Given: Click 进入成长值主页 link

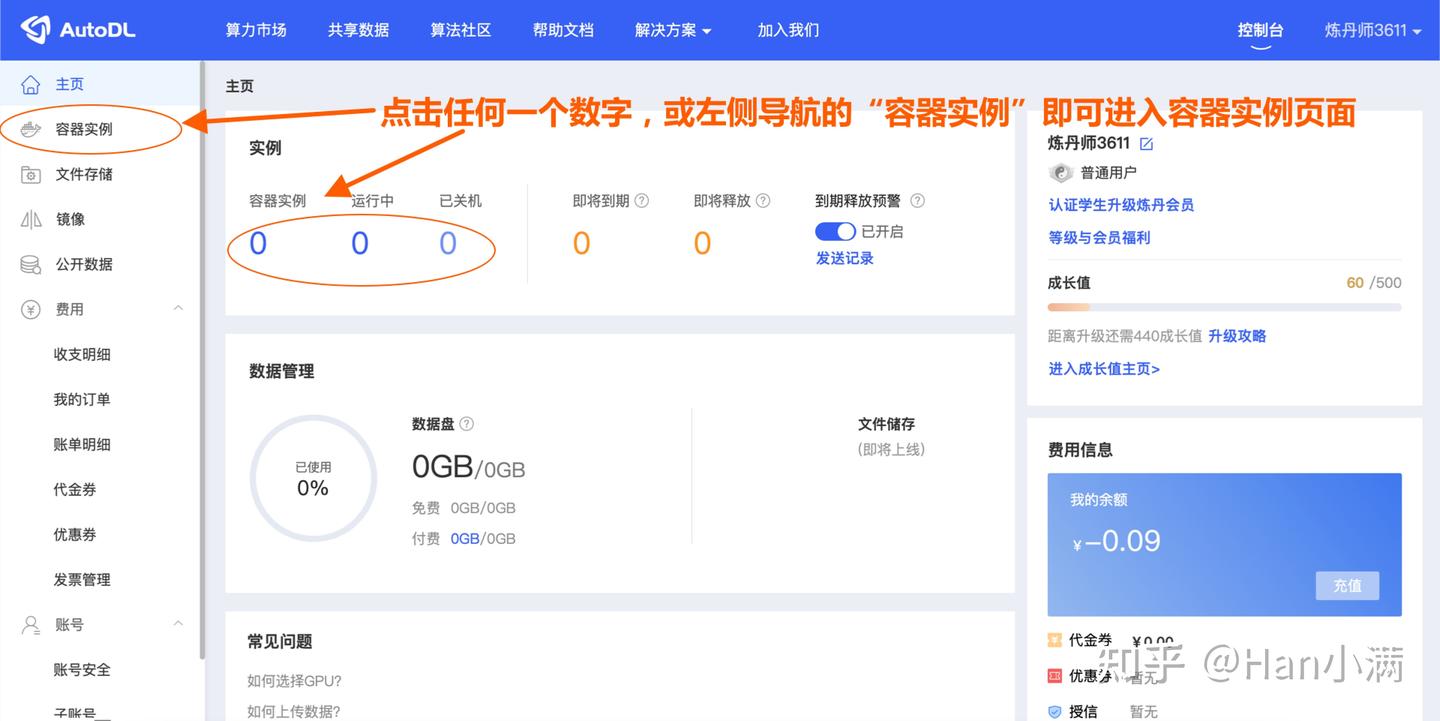Looking at the screenshot, I should coord(1104,369).
